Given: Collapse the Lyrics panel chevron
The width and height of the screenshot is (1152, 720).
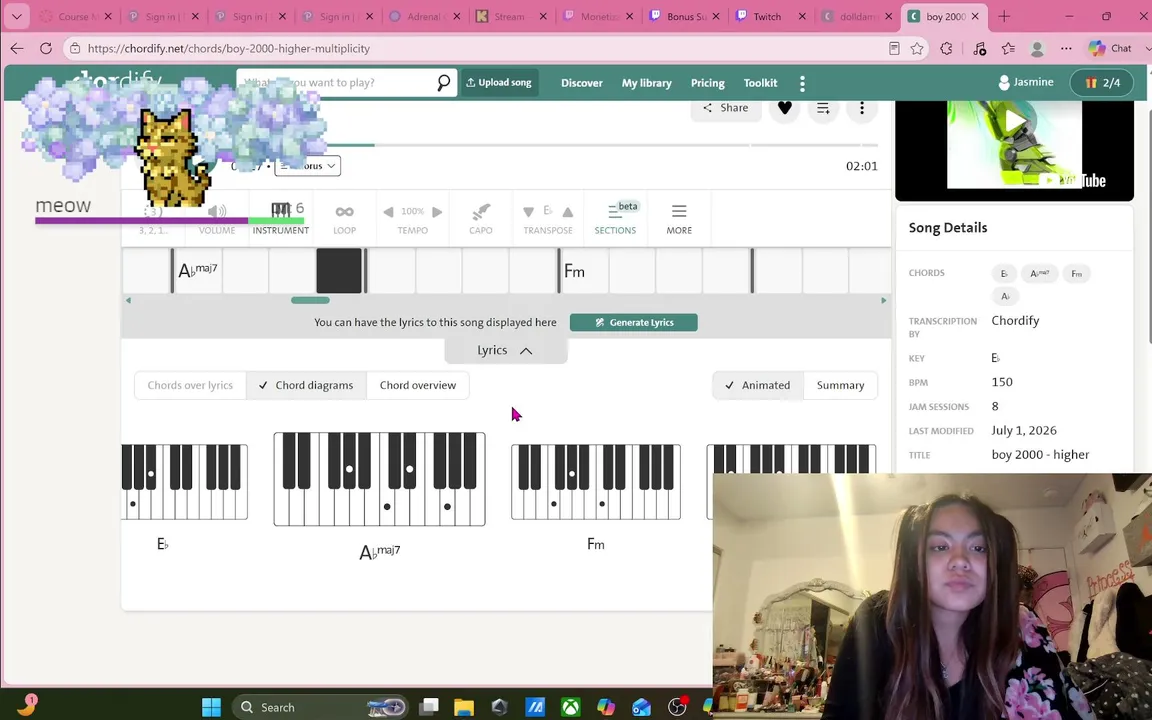Looking at the screenshot, I should pyautogui.click(x=526, y=351).
